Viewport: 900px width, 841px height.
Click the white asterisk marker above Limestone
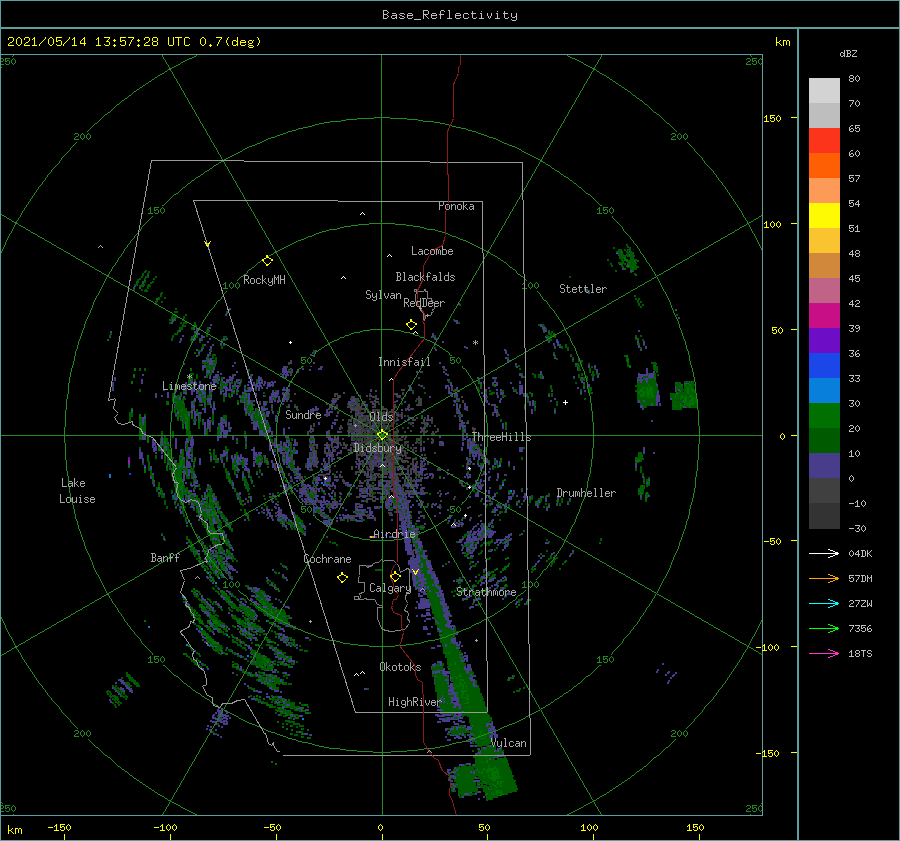[189, 377]
